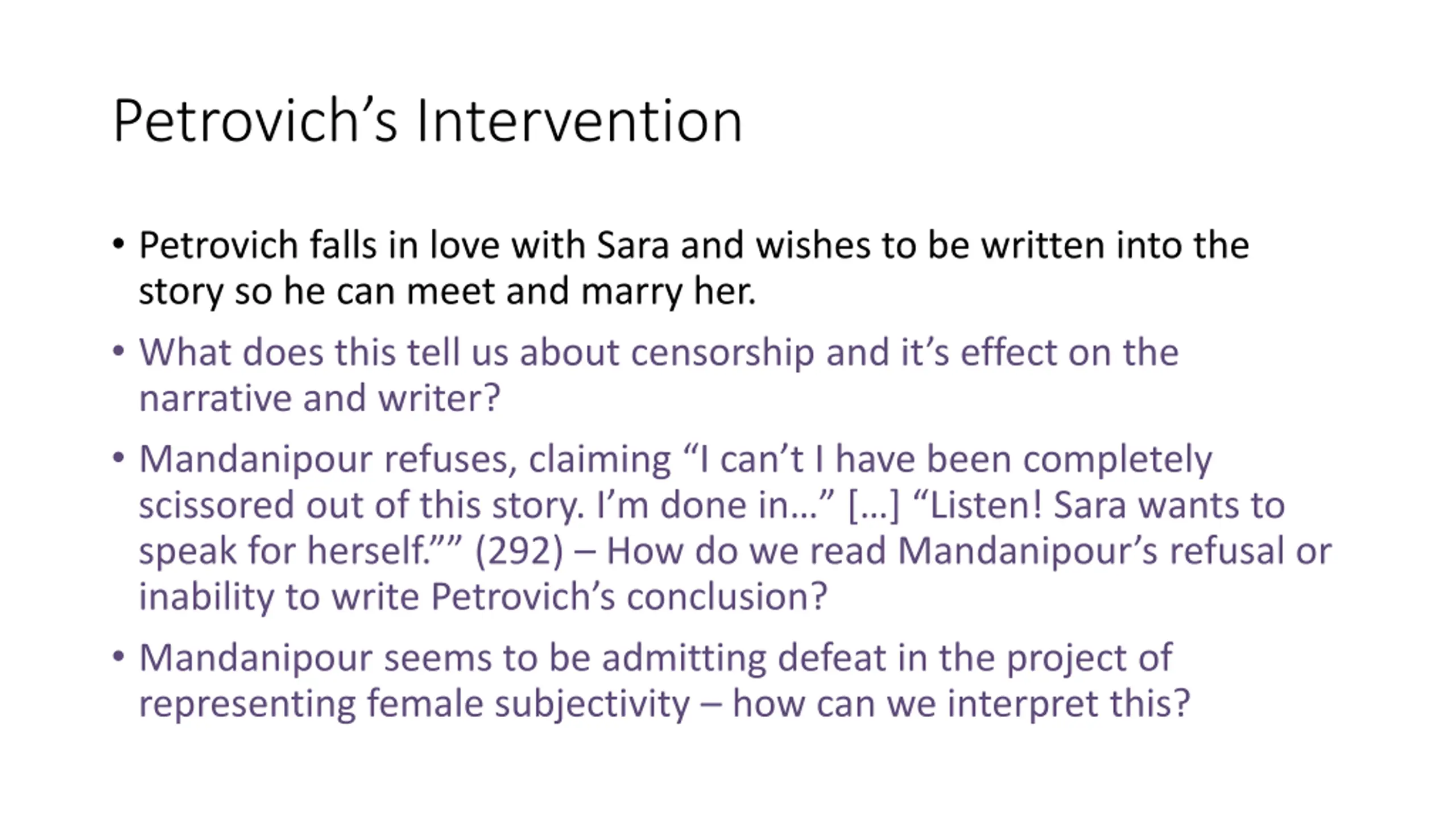Click the phrase 'how can we interpret this?'
Image resolution: width=1456 pixels, height=819 pixels.
(x=961, y=704)
